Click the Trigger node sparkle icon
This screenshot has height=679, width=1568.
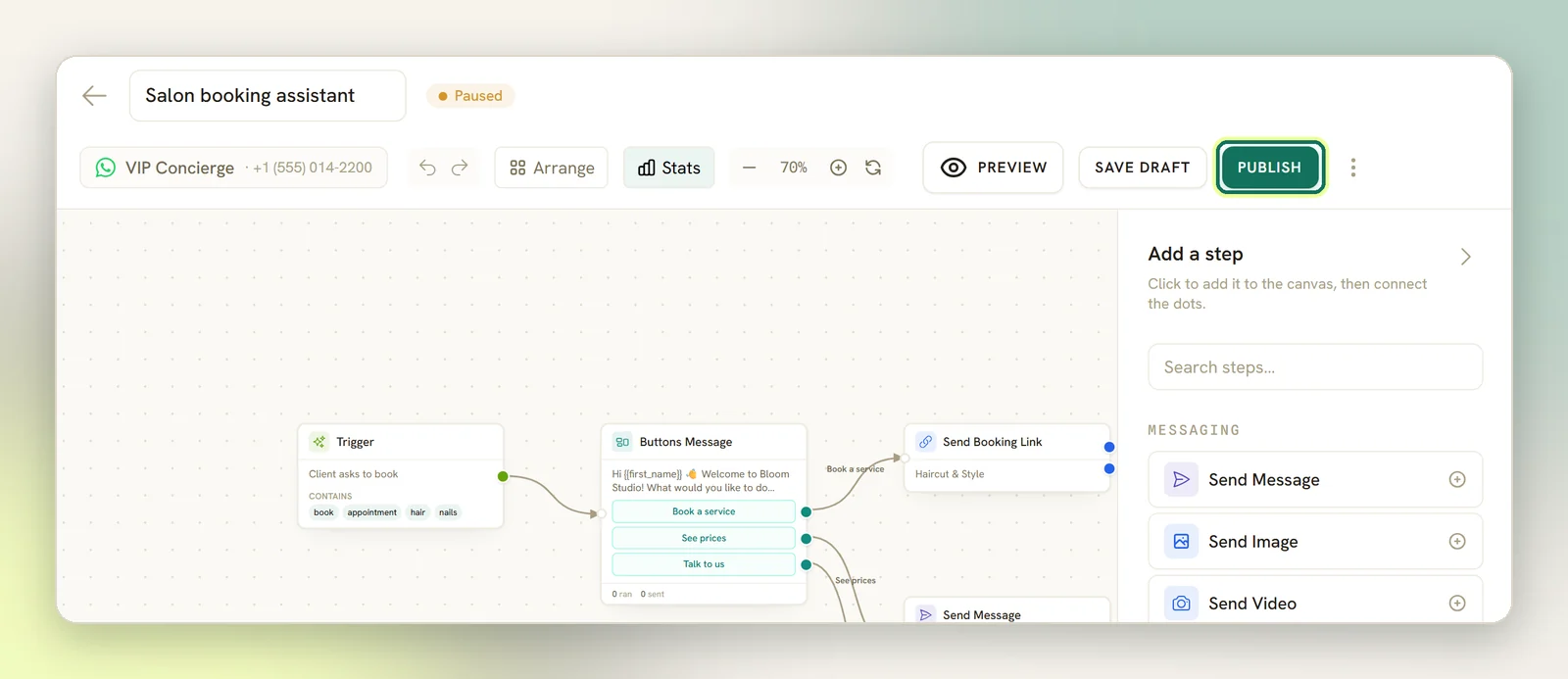tap(319, 442)
